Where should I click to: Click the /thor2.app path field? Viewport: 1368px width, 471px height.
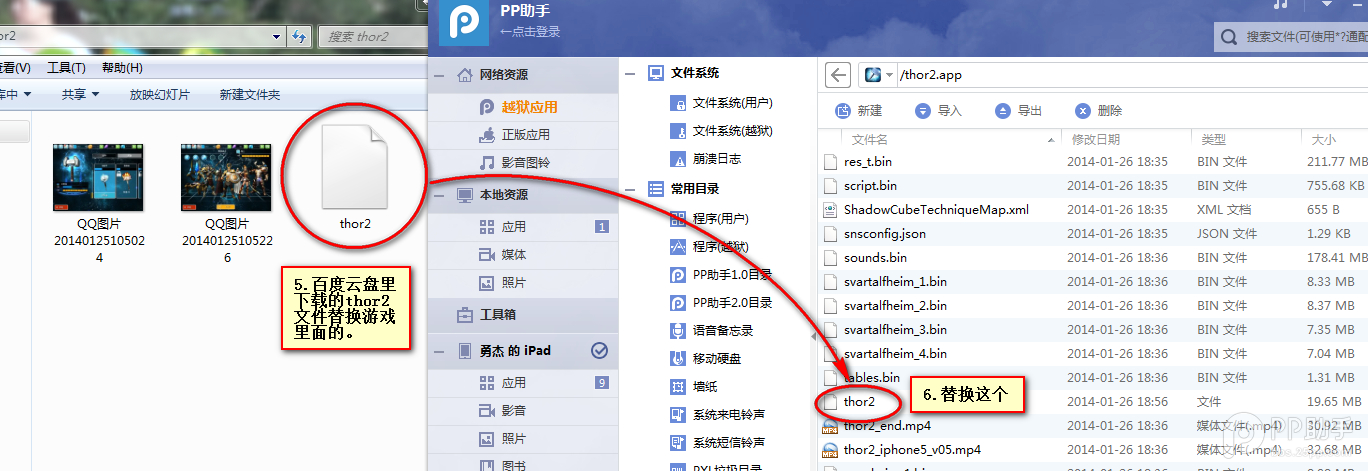pyautogui.click(x=1113, y=75)
